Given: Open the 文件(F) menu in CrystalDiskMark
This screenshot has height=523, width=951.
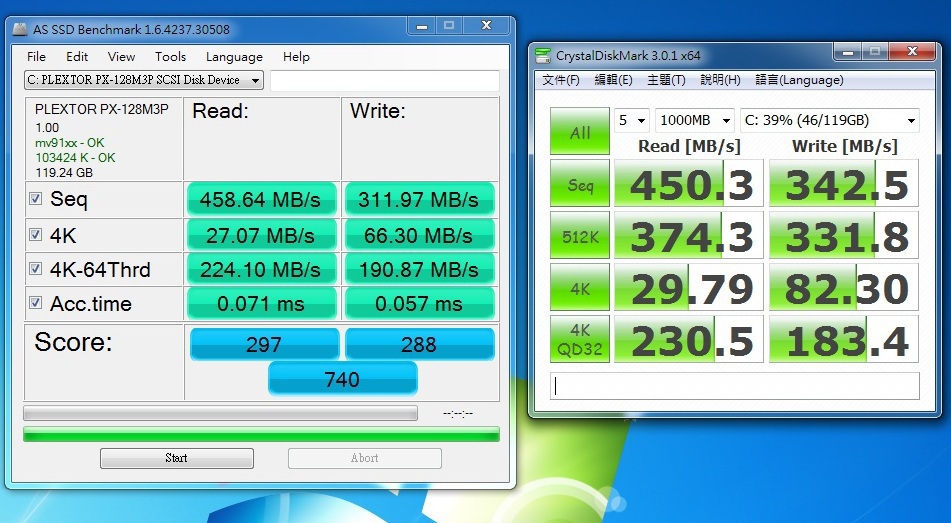Looking at the screenshot, I should click(x=561, y=80).
